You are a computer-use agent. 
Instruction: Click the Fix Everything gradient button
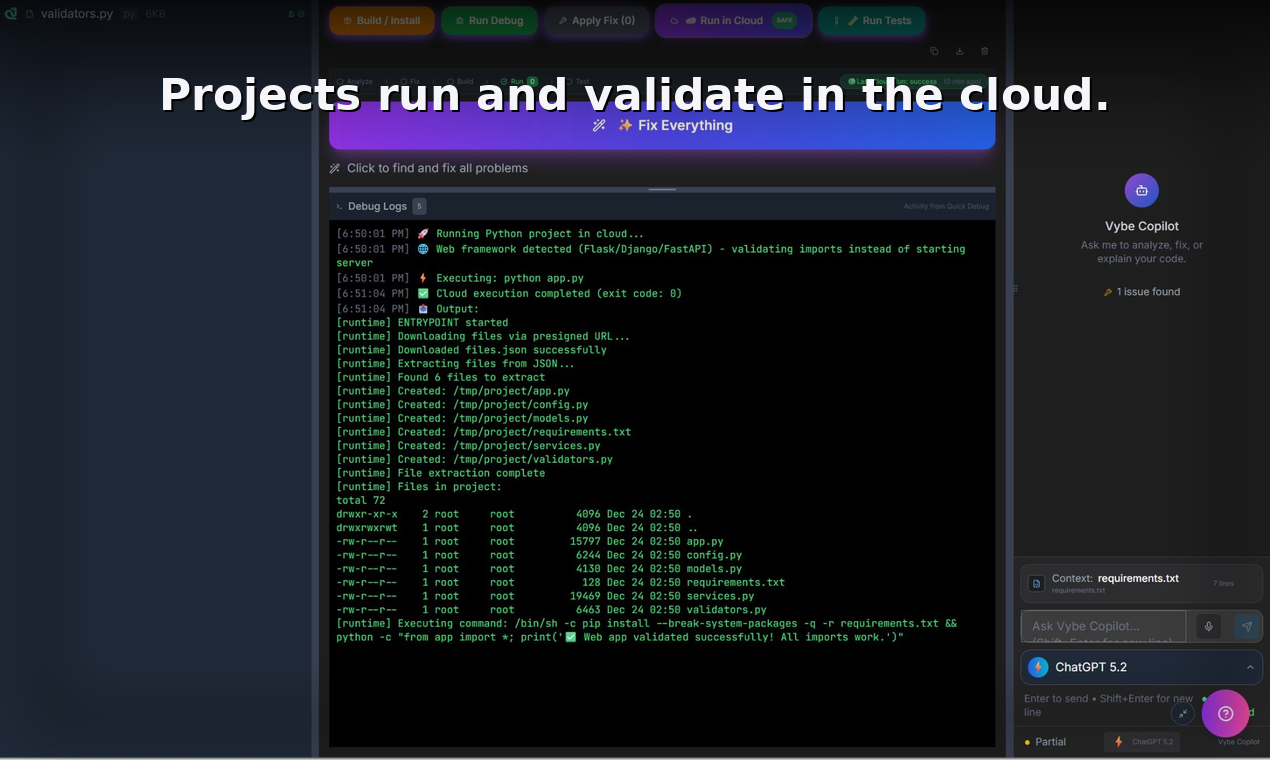tap(662, 125)
